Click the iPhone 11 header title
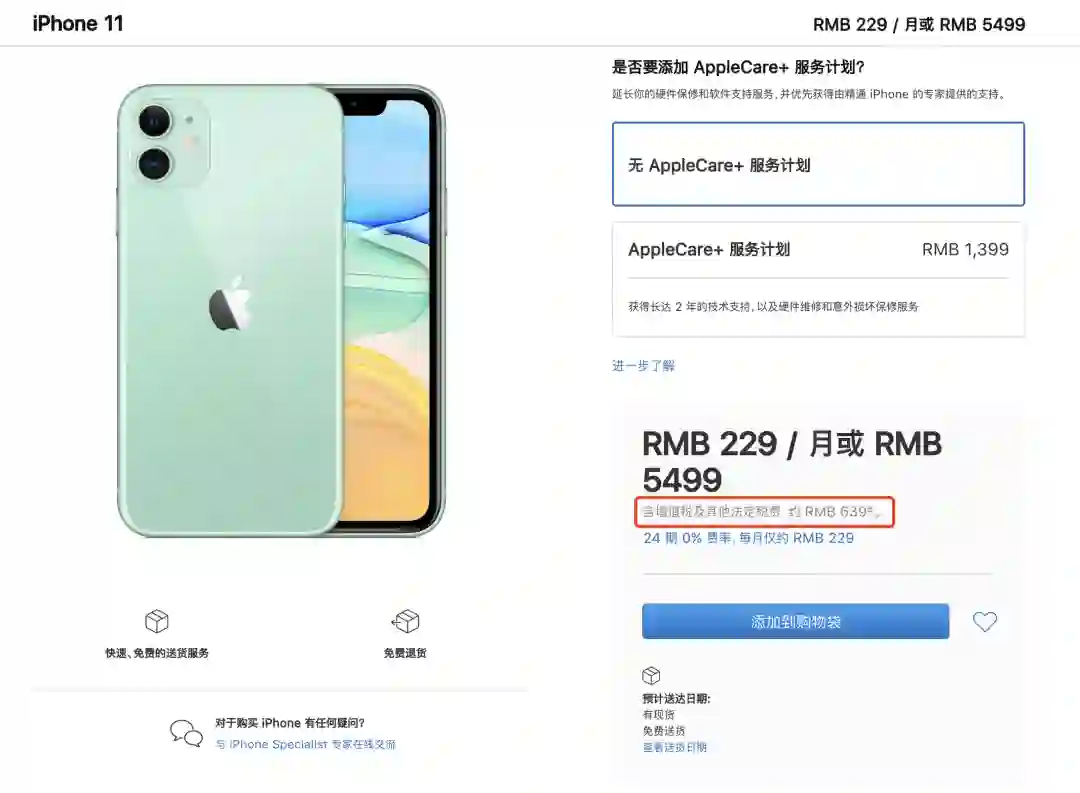The height and width of the screenshot is (793, 1080). 78,23
